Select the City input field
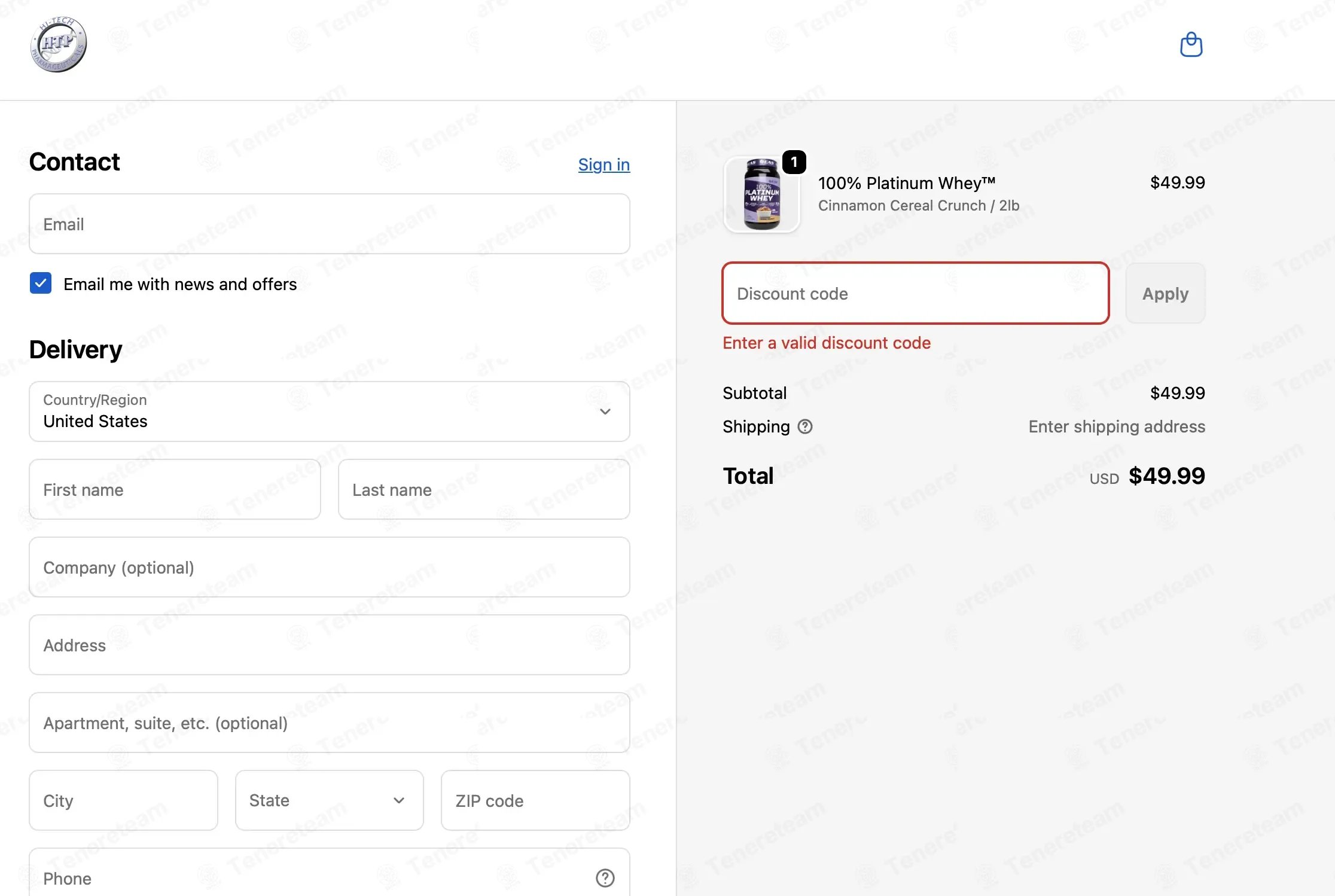Screen dimensions: 1335x896 (x=124, y=800)
